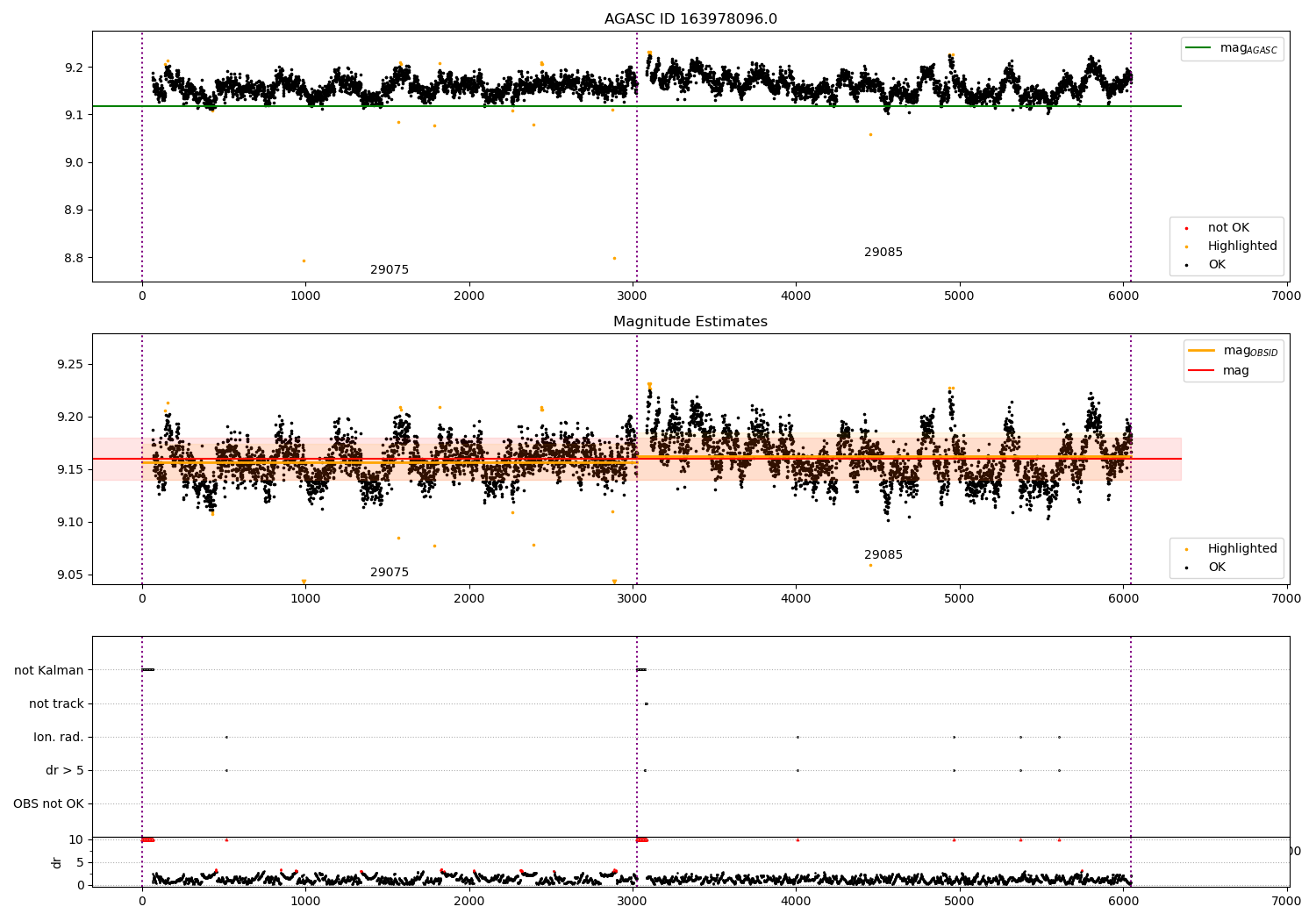
Task: Select 'Highlighted' legend entry in top plot
Action: click(x=1242, y=246)
